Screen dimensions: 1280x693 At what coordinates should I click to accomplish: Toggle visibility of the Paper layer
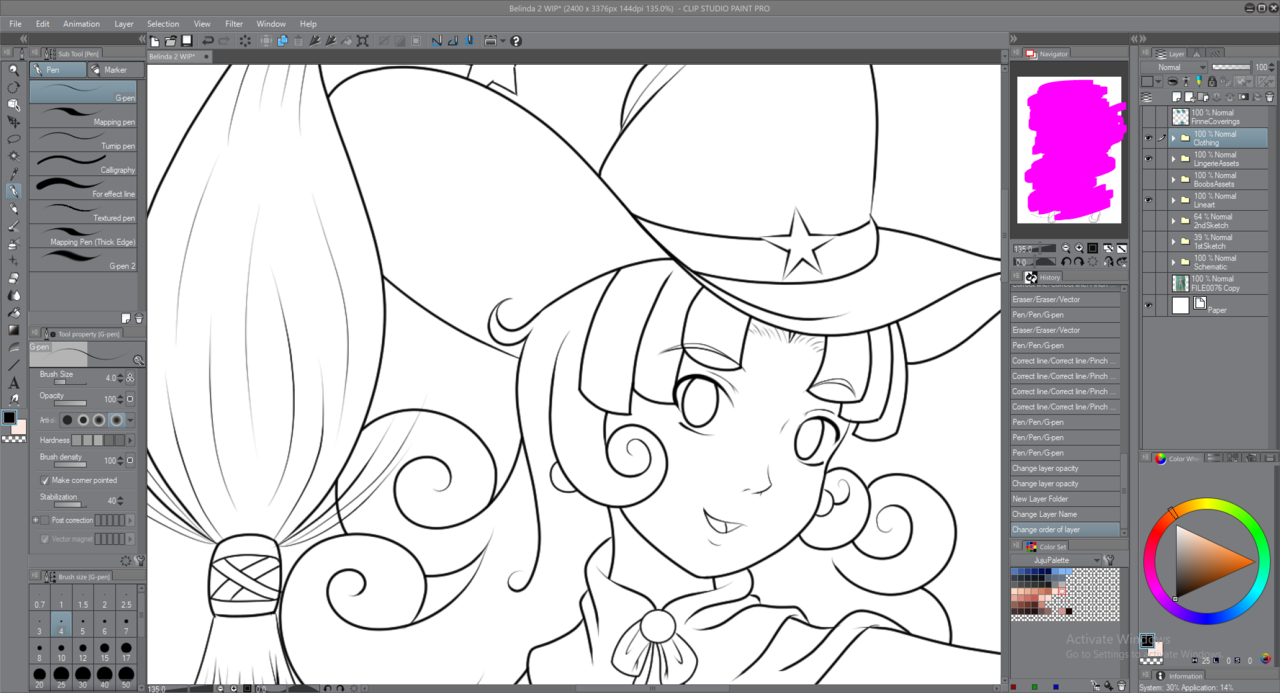point(1148,305)
